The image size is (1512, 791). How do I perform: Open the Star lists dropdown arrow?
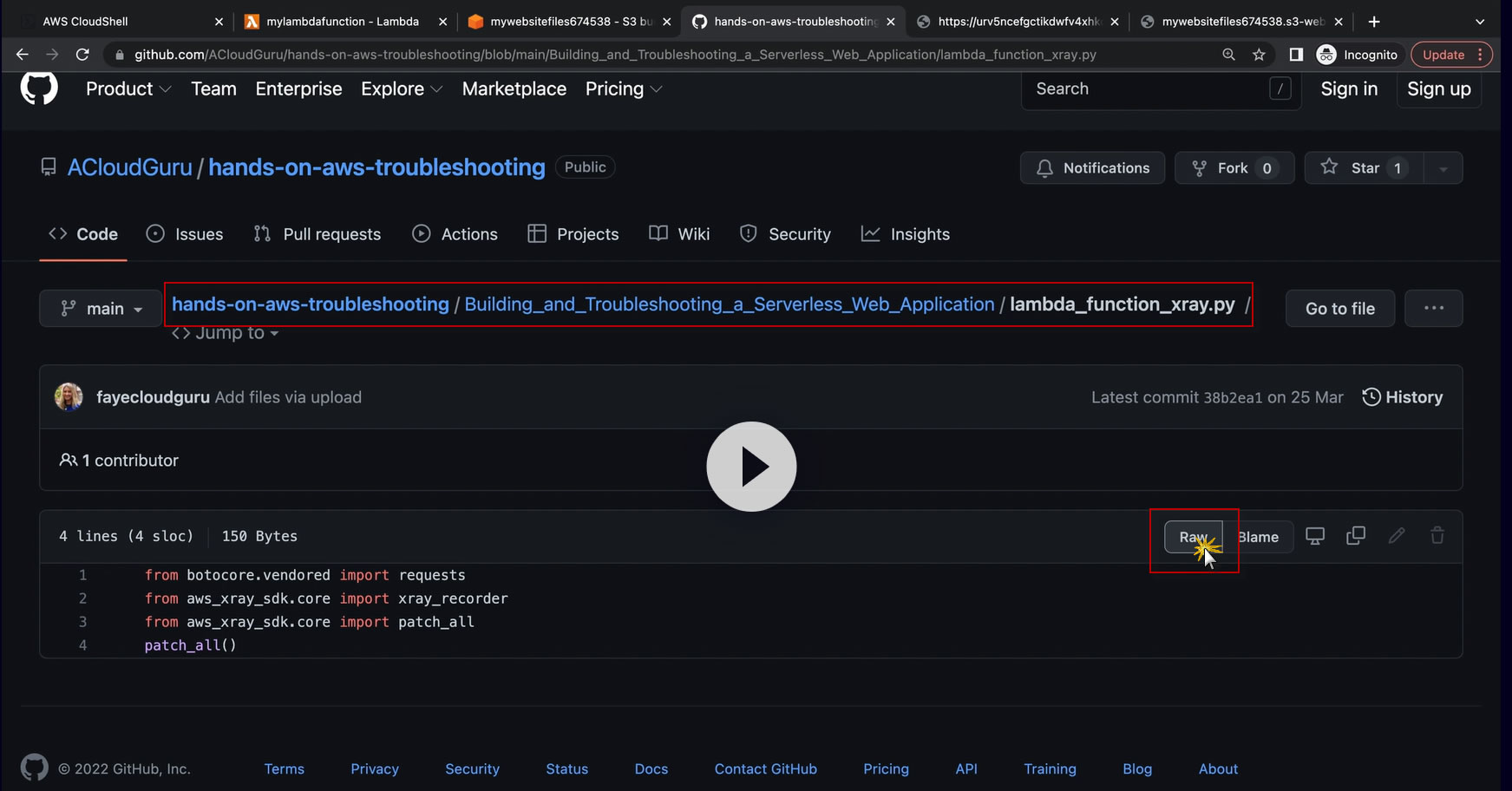pyautogui.click(x=1443, y=168)
